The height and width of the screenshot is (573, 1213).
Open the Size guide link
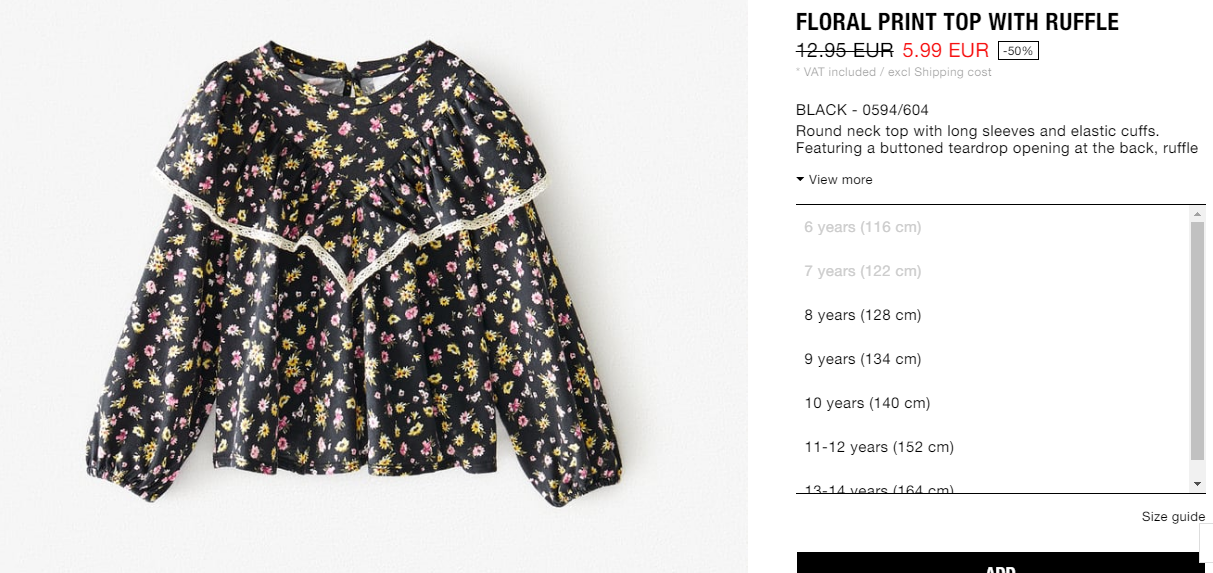tap(1173, 517)
